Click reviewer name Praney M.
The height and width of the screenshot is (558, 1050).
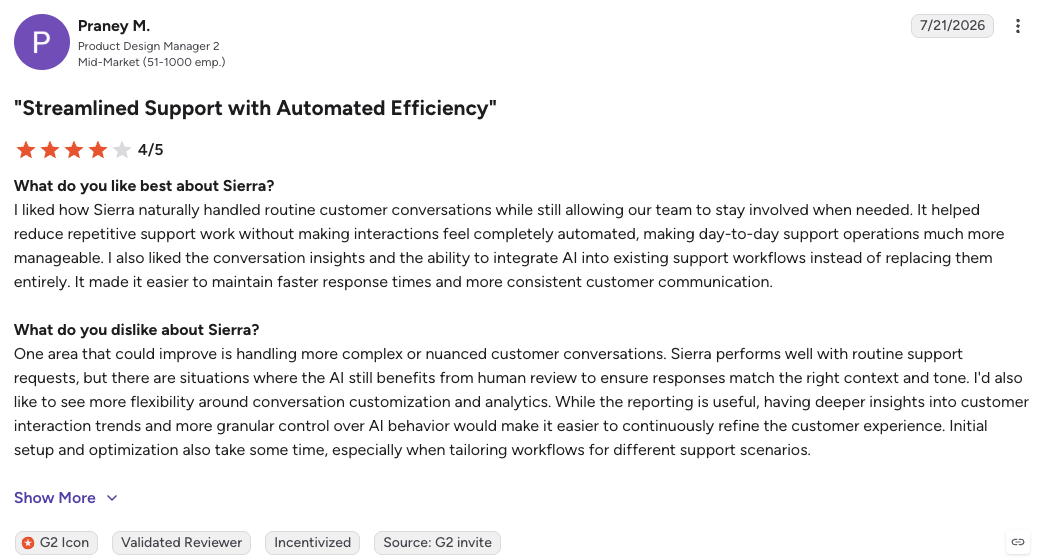114,26
